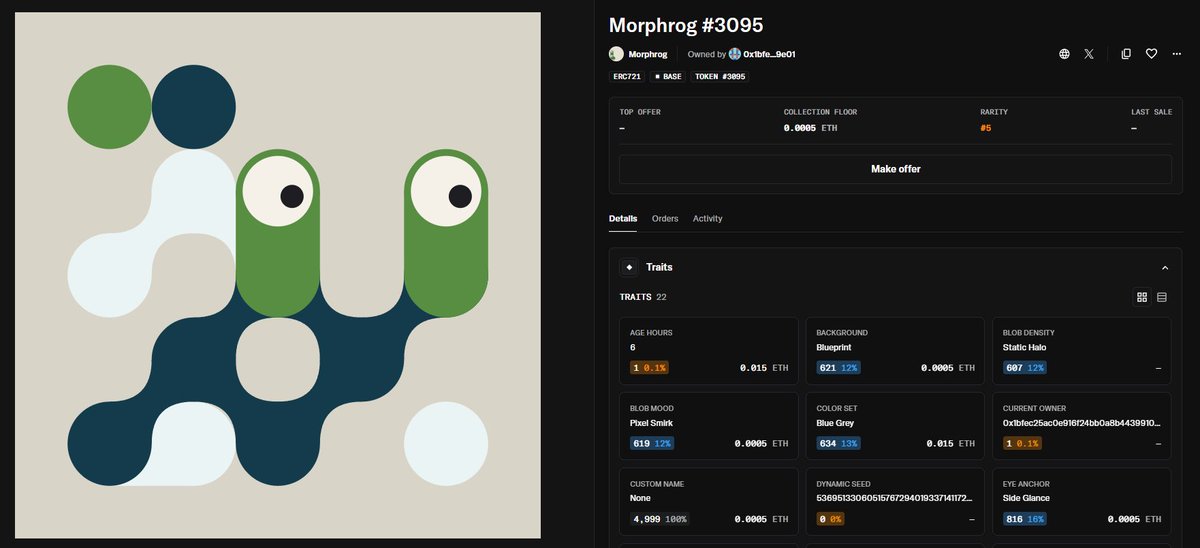The width and height of the screenshot is (1200, 548).
Task: Click the Traits section icon
Action: pos(629,267)
